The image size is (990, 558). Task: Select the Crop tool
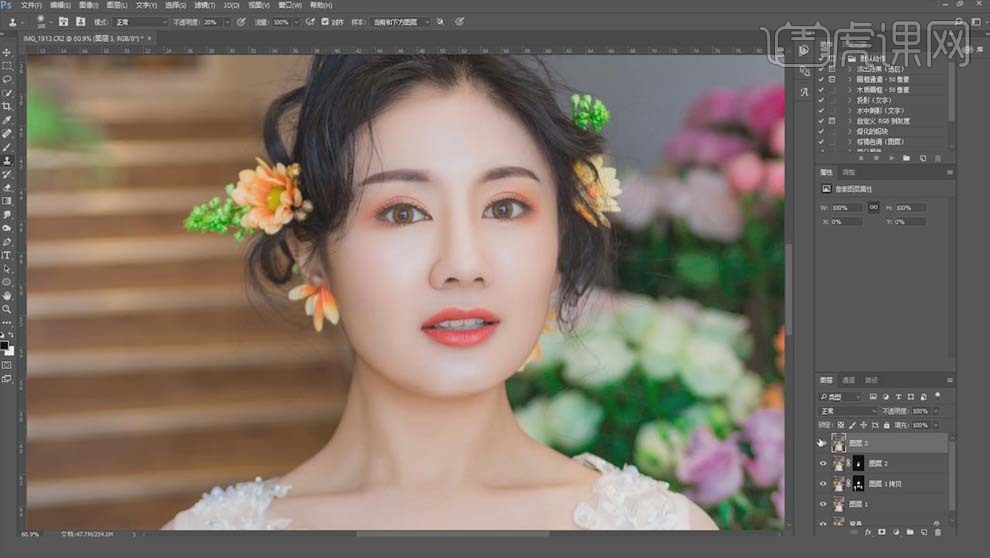pyautogui.click(x=7, y=107)
